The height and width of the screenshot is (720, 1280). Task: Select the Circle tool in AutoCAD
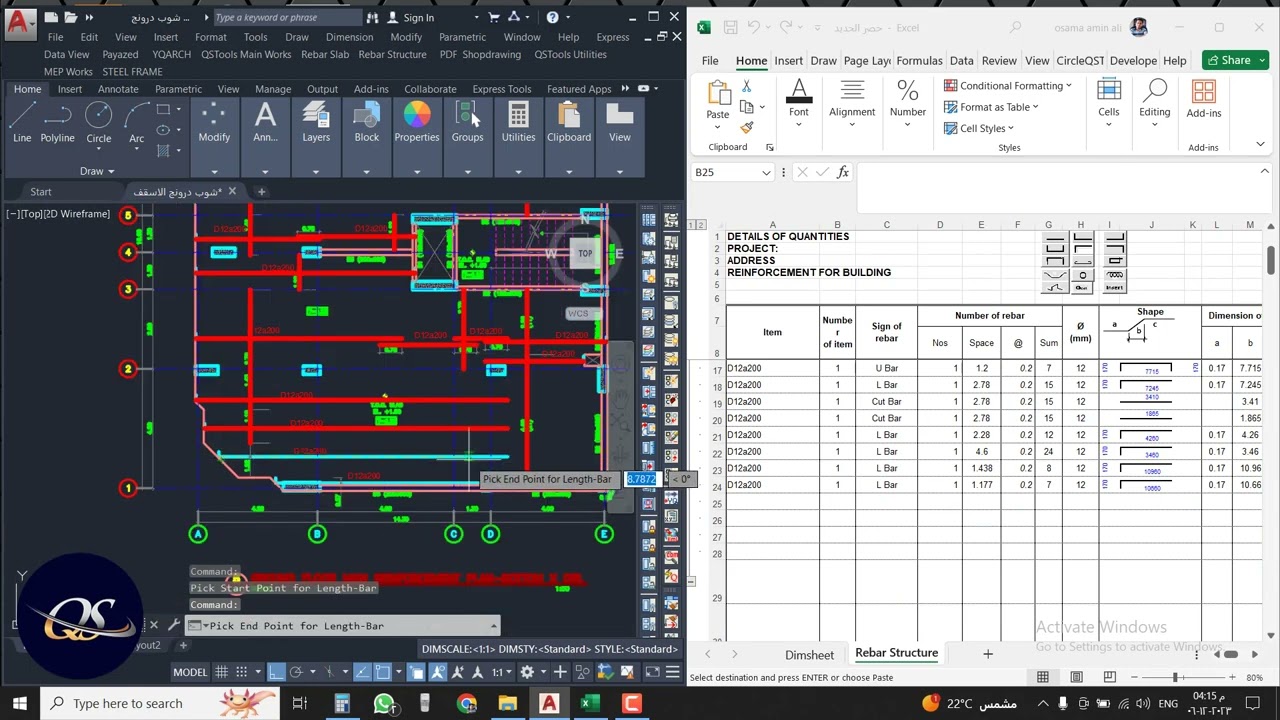click(x=98, y=123)
